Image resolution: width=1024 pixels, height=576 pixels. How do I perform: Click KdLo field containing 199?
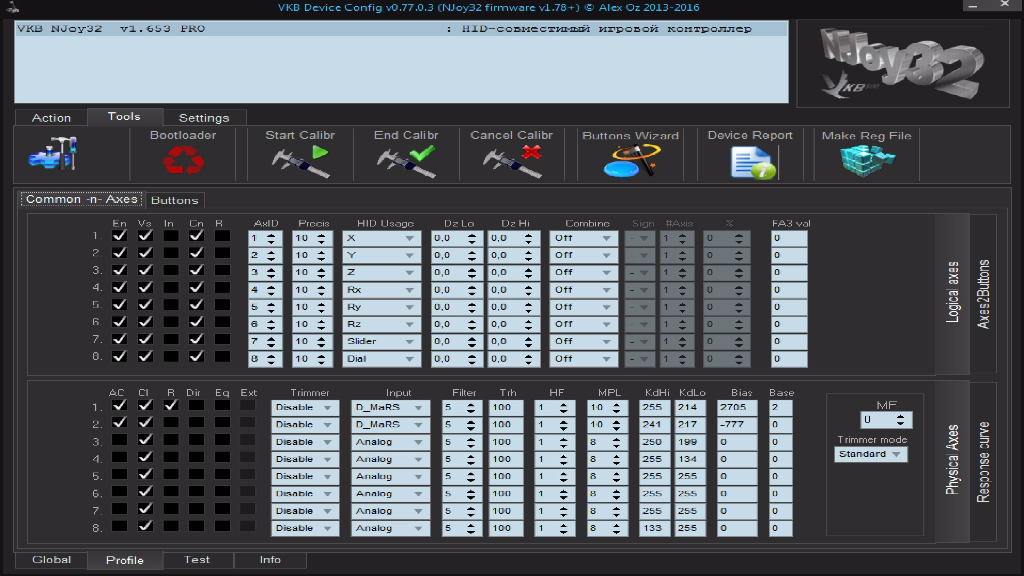click(690, 442)
